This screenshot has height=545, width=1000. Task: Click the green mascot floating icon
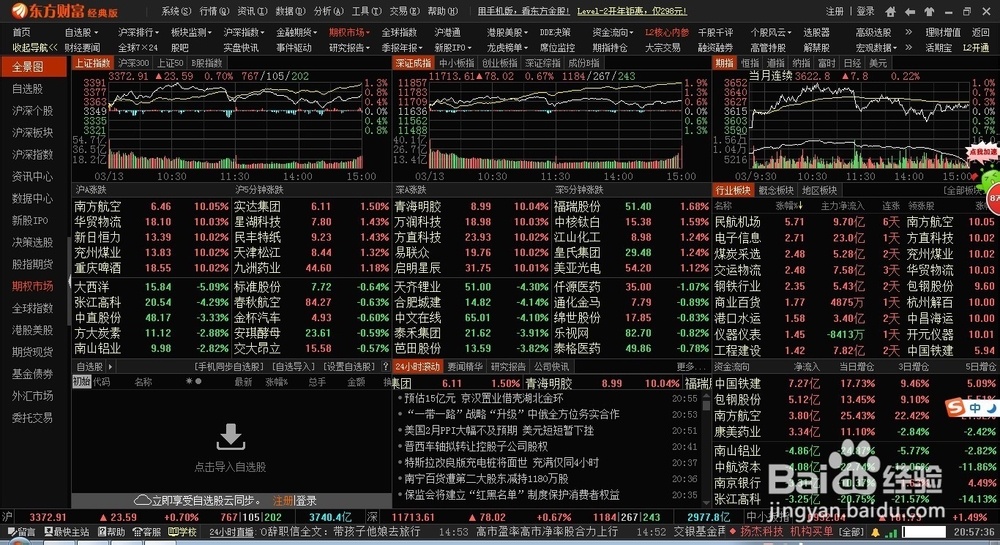click(987, 180)
